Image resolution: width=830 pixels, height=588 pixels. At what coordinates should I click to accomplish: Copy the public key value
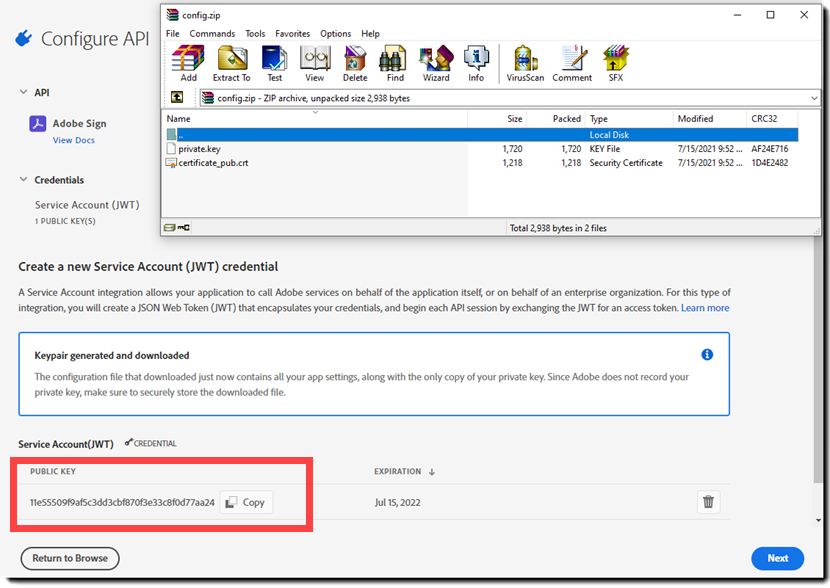(246, 502)
